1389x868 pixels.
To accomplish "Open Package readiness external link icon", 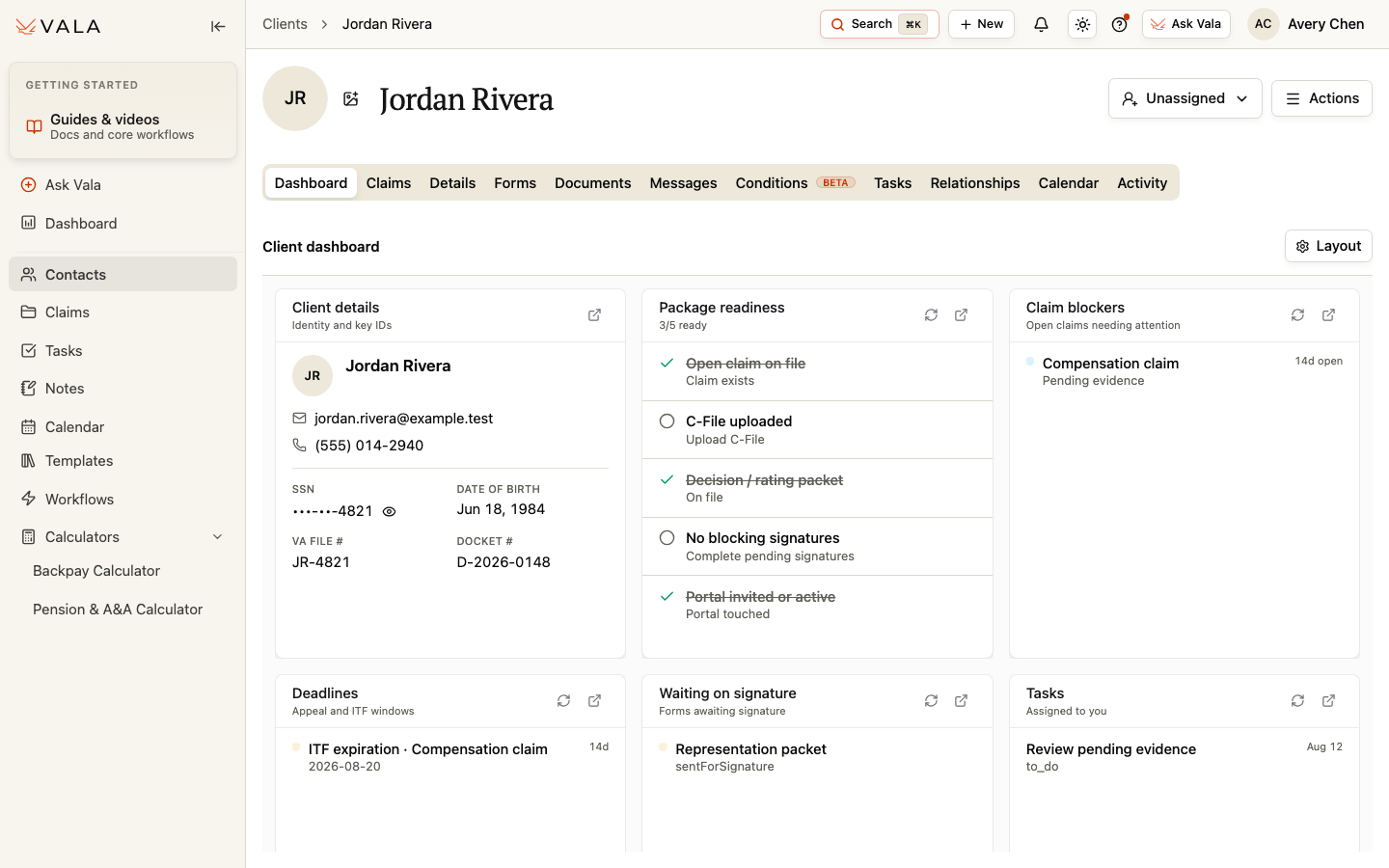I will (x=962, y=315).
